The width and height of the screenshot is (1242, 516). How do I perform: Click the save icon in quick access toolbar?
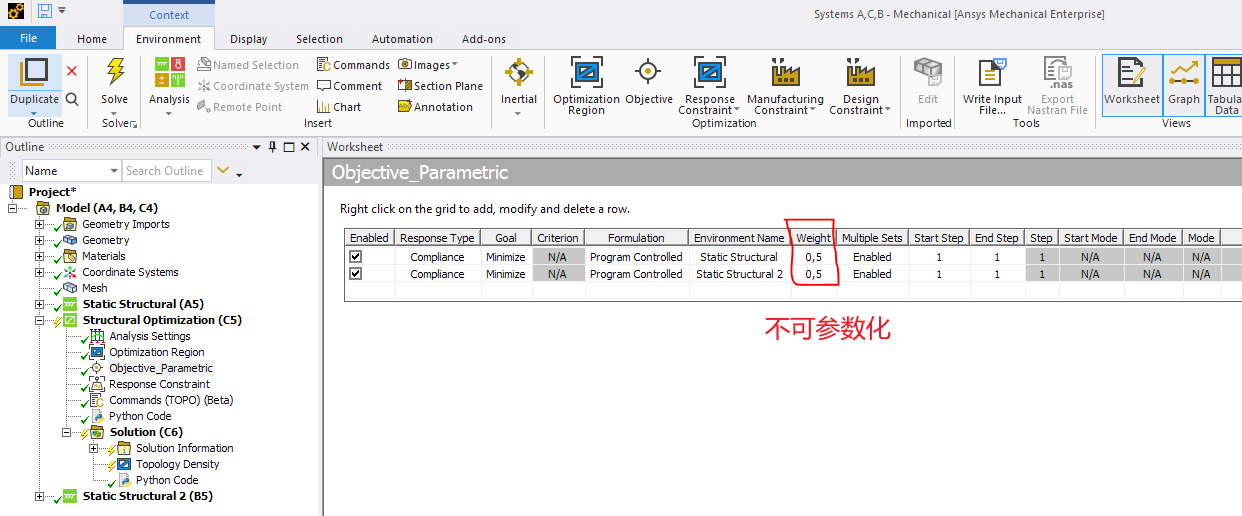[x=45, y=10]
